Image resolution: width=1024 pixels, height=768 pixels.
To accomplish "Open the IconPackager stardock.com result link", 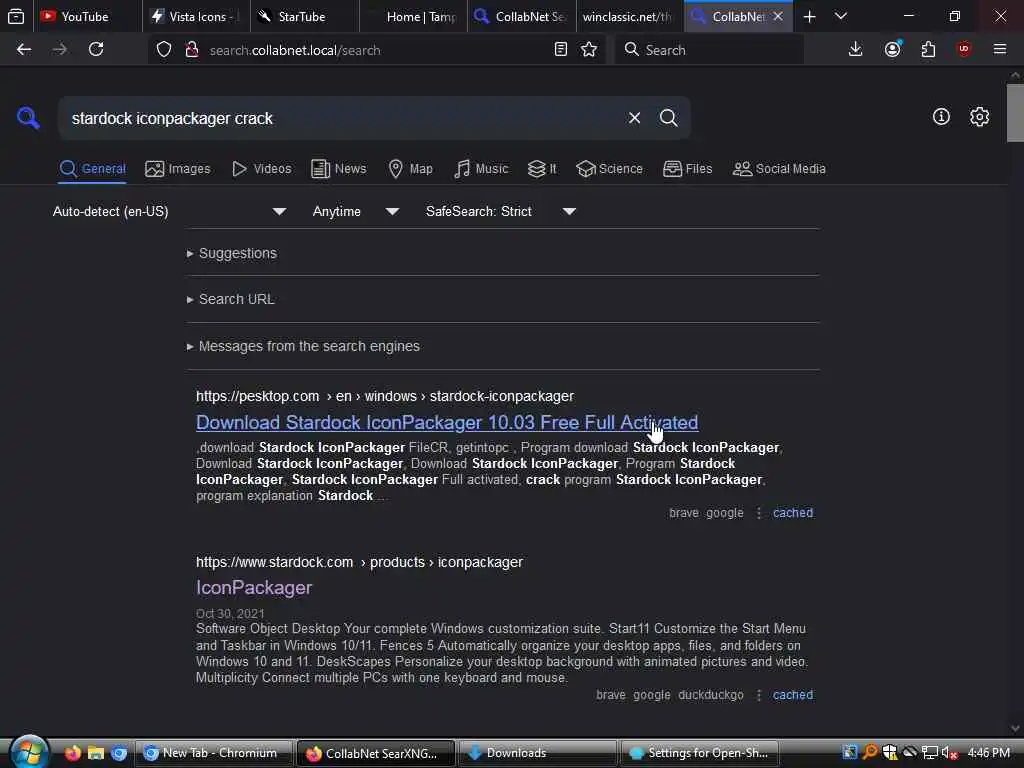I will pos(254,588).
